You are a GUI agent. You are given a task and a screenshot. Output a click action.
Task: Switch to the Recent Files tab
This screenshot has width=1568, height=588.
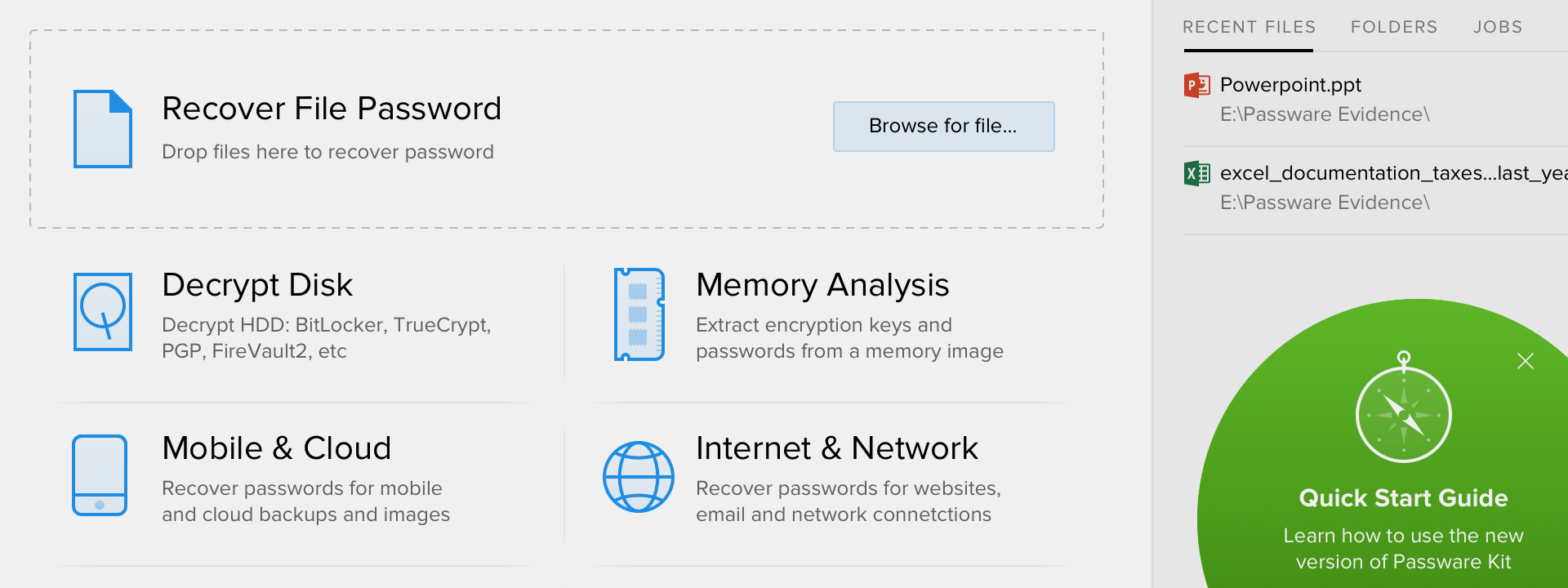pyautogui.click(x=1249, y=27)
